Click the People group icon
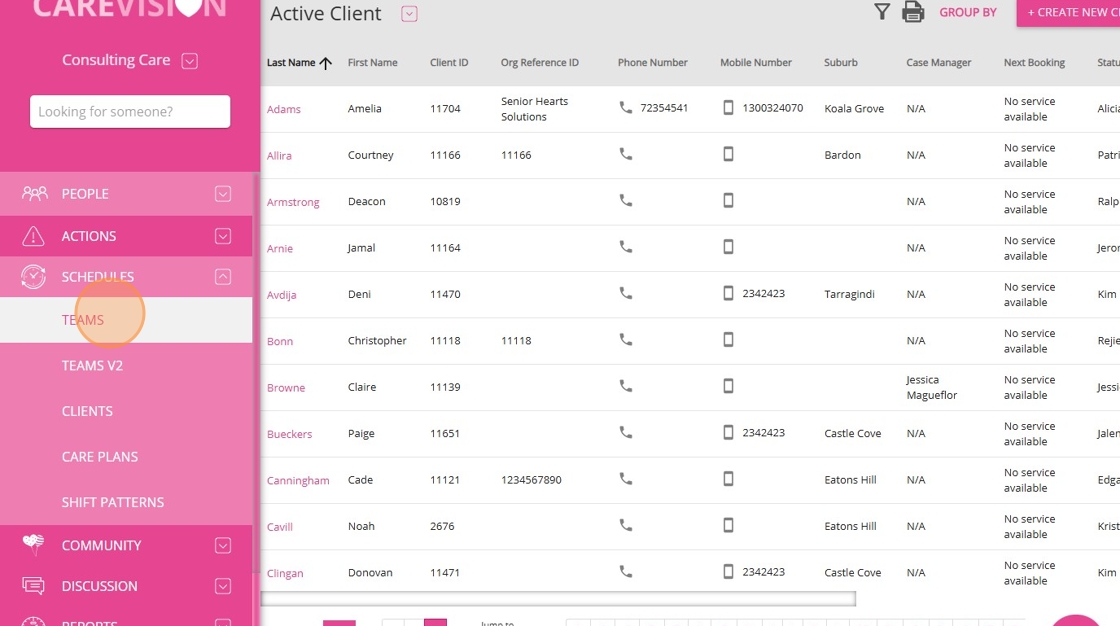 point(34,194)
